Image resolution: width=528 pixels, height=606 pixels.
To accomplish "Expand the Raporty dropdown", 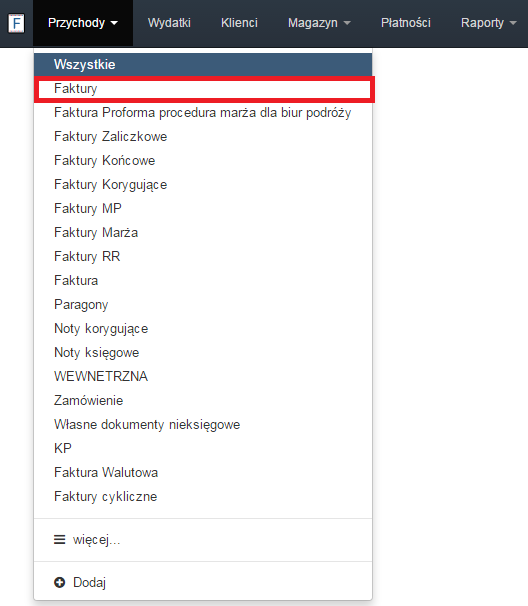I will click(489, 23).
